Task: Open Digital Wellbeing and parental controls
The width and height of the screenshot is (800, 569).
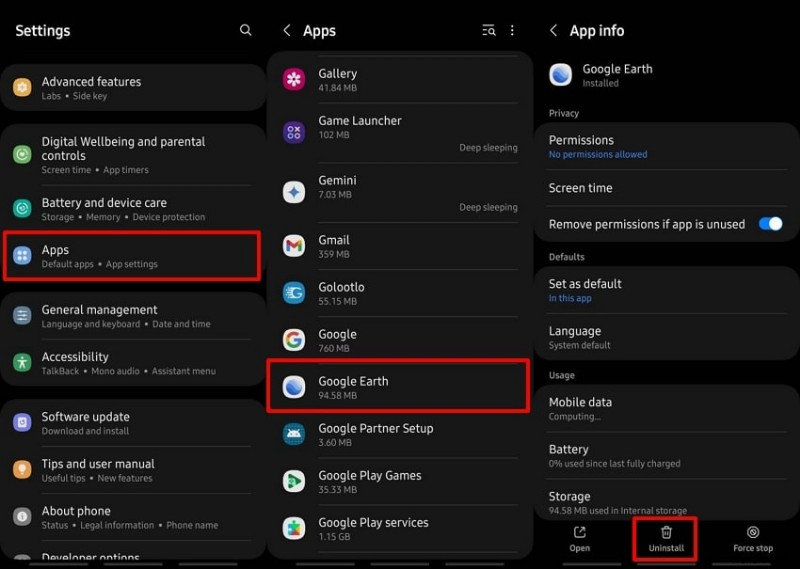Action: pos(133,155)
